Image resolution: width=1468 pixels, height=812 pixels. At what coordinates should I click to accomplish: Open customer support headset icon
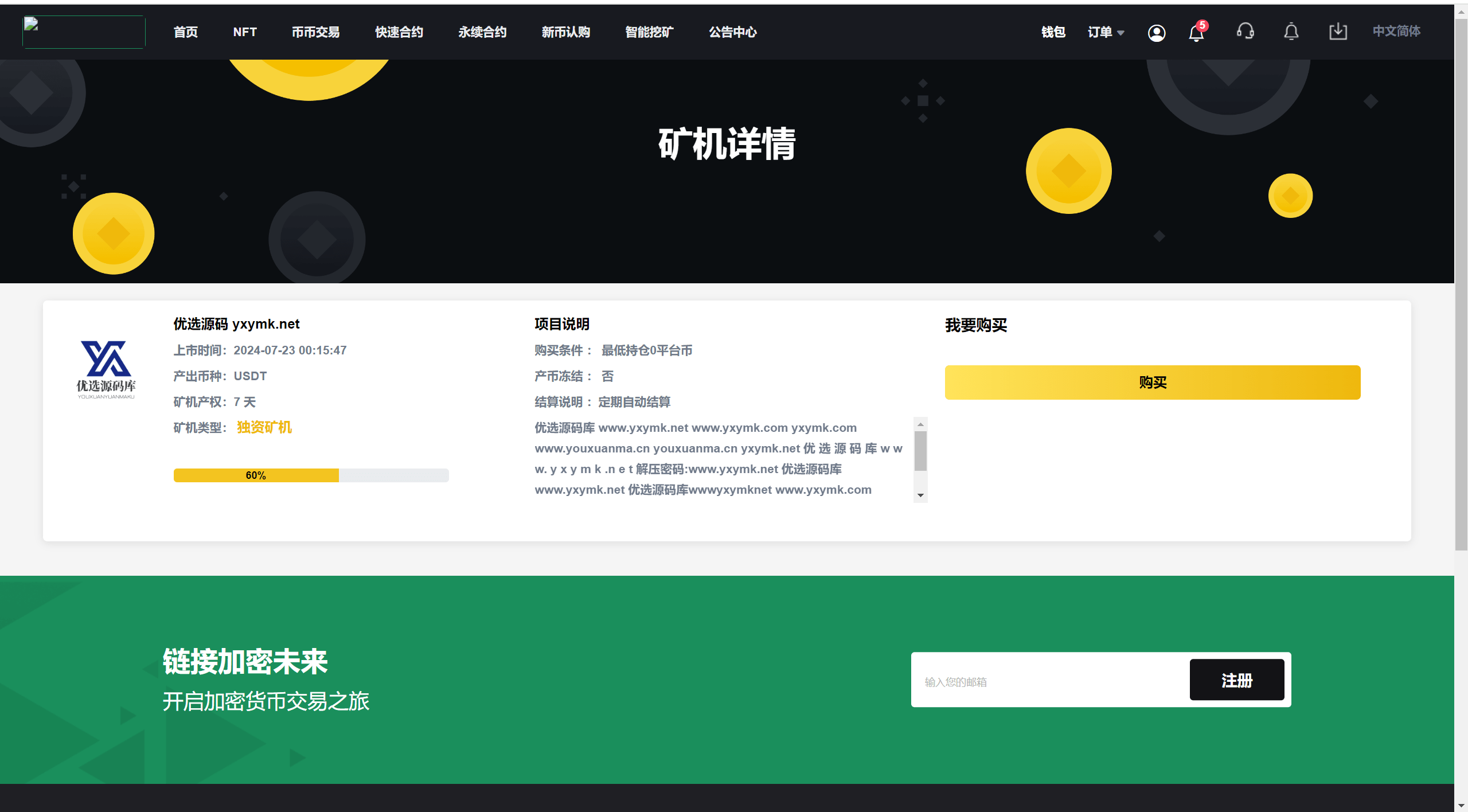[1245, 31]
